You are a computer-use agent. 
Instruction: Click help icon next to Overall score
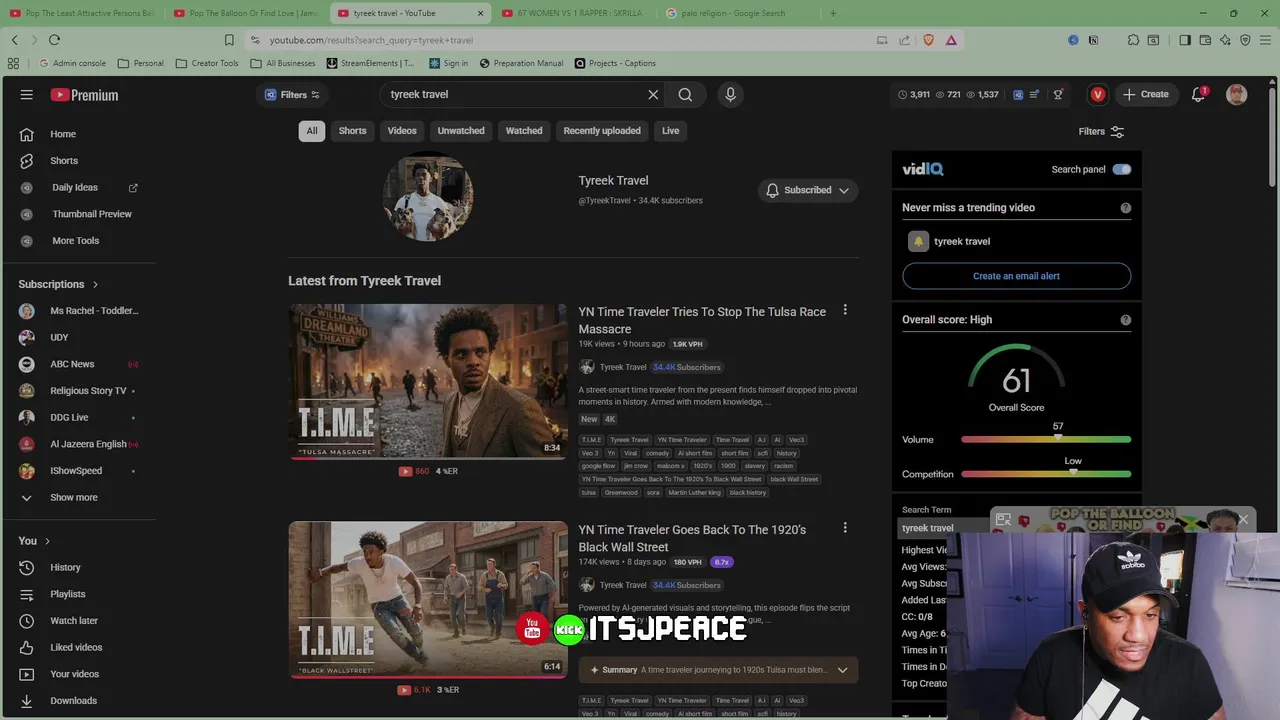tap(1126, 320)
